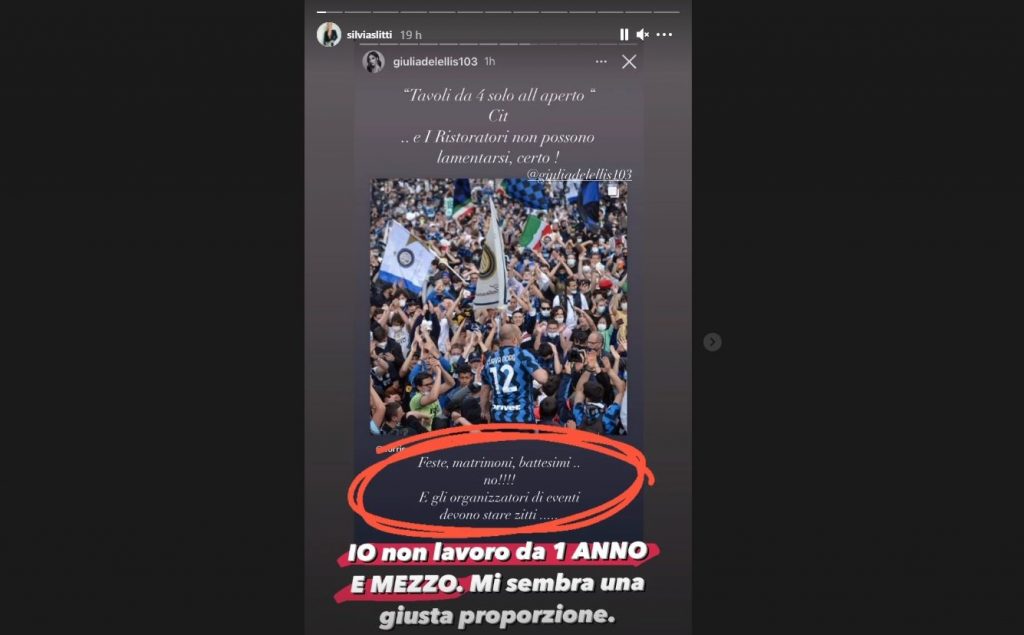
Task: Open the crowd celebration photo
Action: click(498, 307)
